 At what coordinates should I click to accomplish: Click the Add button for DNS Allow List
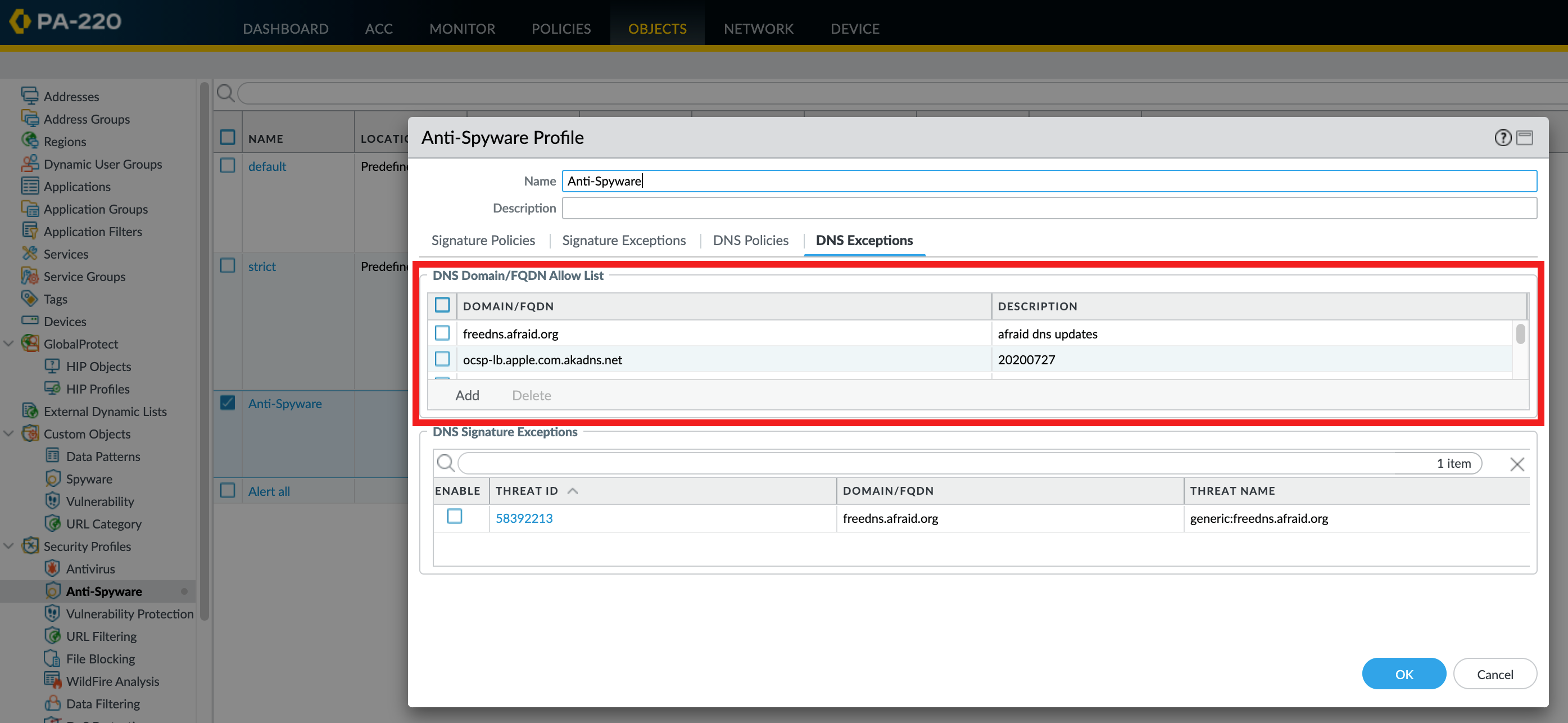point(467,394)
